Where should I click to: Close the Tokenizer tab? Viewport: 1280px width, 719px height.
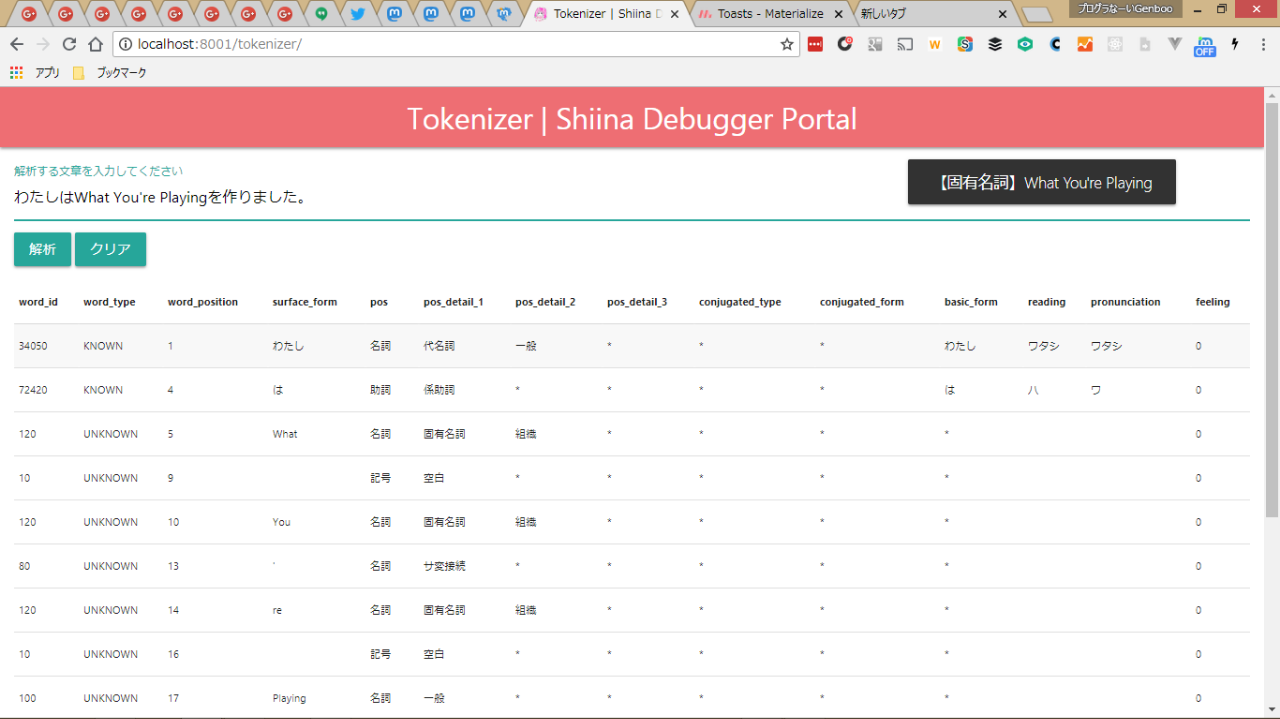point(675,14)
